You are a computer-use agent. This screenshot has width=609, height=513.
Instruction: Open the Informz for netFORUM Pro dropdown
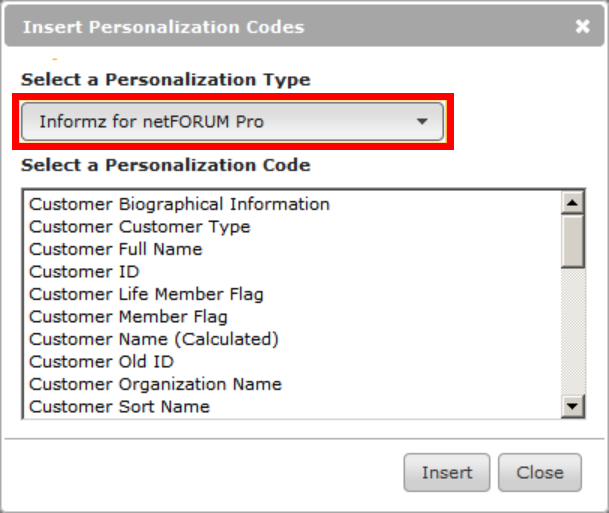232,122
